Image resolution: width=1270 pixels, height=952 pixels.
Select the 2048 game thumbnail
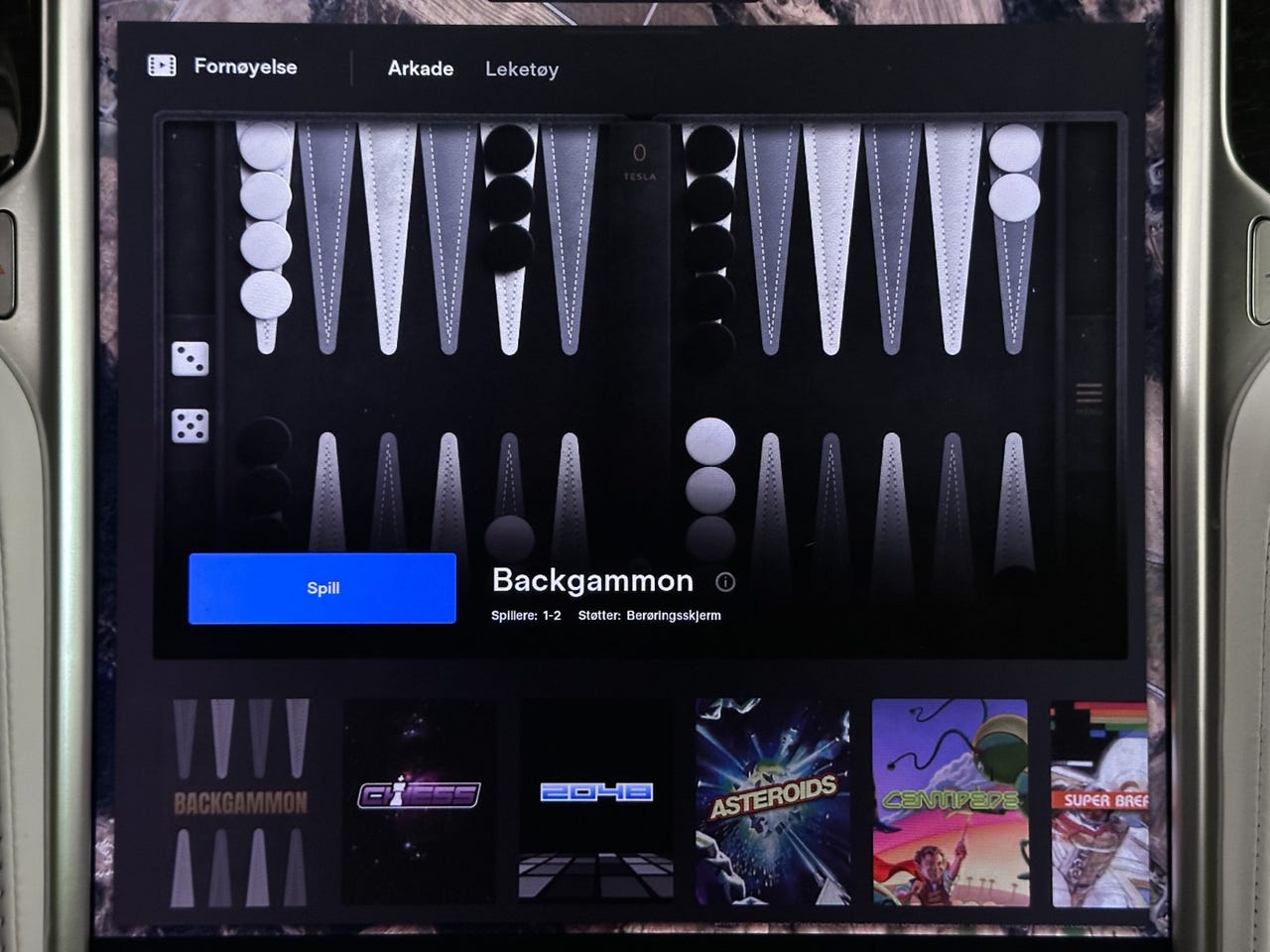596,802
